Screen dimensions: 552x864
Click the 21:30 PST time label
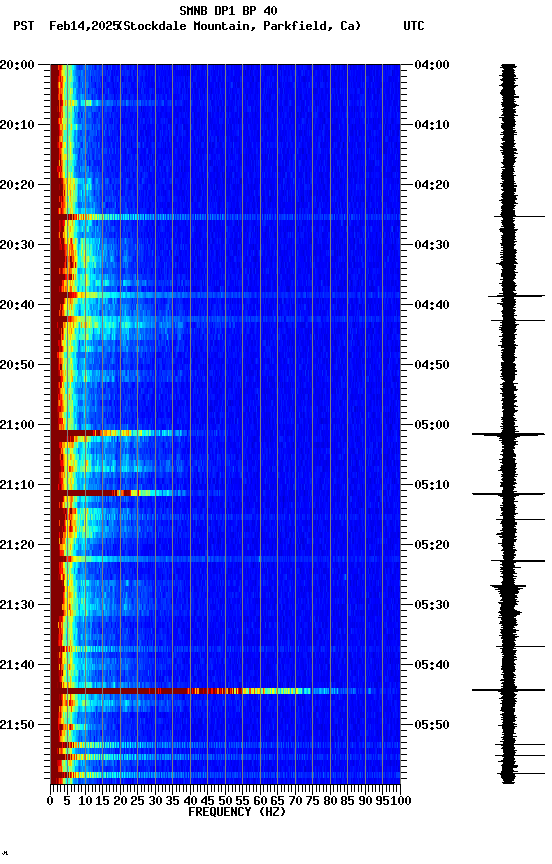tap(17, 606)
